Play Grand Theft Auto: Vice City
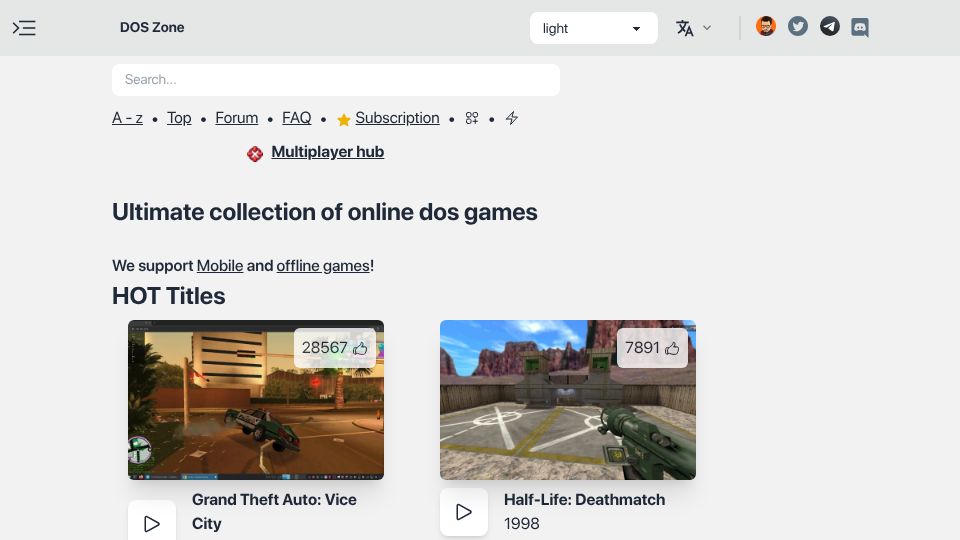Viewport: 960px width, 540px height. (152, 523)
